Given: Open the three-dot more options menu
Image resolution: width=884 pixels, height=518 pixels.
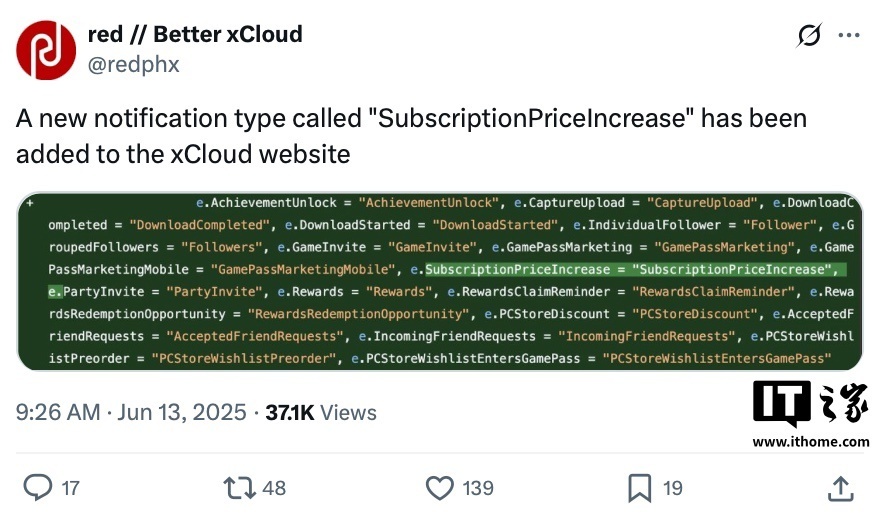Looking at the screenshot, I should (x=848, y=36).
